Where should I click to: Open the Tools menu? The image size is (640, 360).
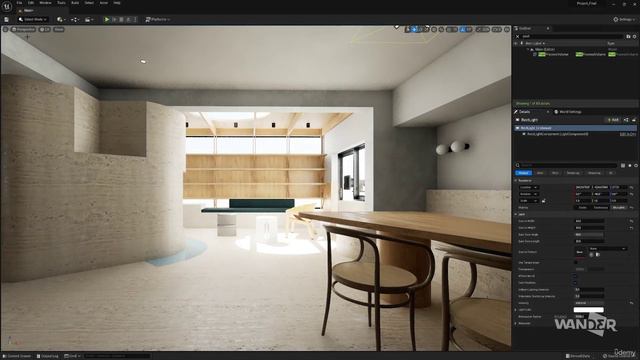[61, 3]
